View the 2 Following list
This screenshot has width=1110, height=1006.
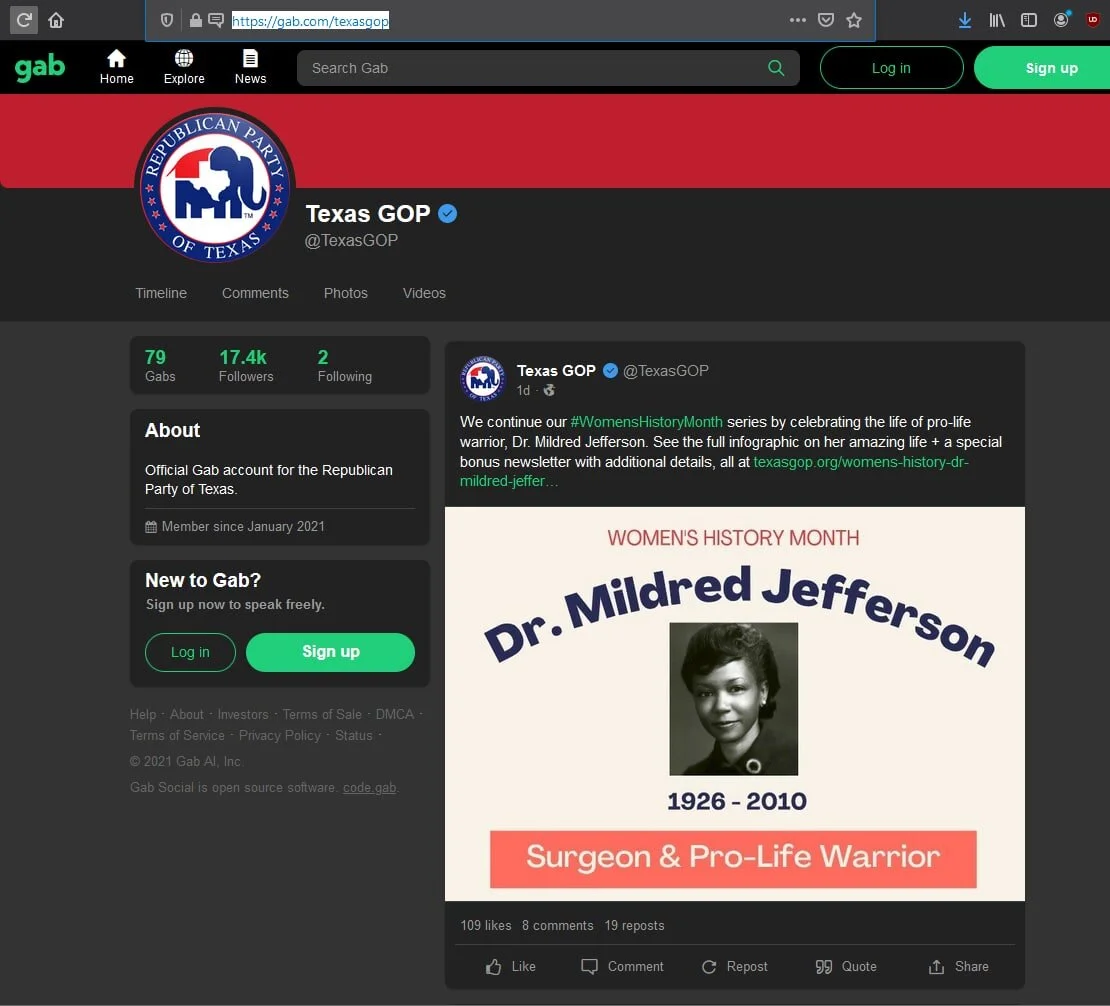[x=344, y=365]
